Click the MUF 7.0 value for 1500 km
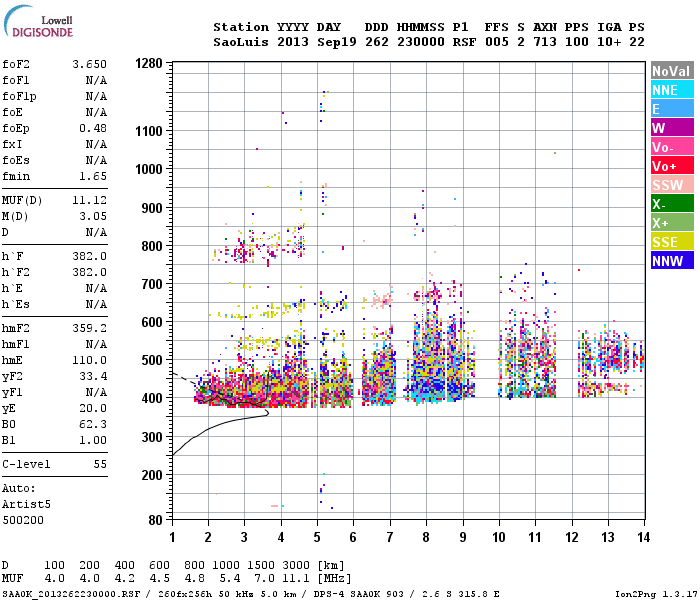 [x=264, y=579]
